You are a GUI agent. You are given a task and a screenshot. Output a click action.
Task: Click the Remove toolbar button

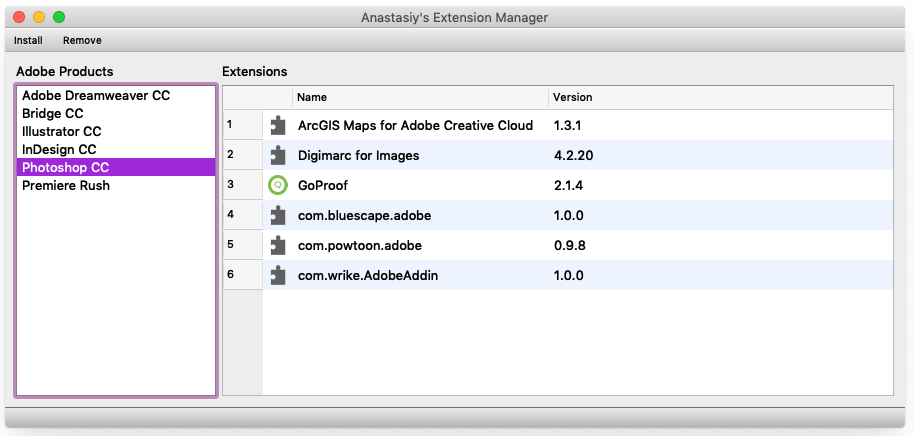click(x=82, y=41)
